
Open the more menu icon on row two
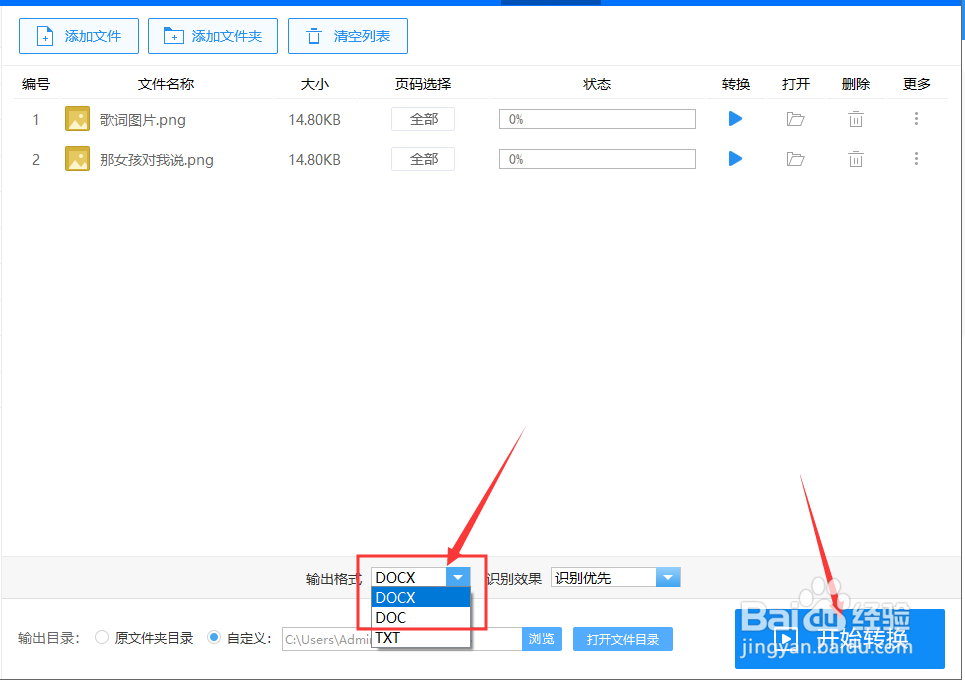click(x=916, y=158)
